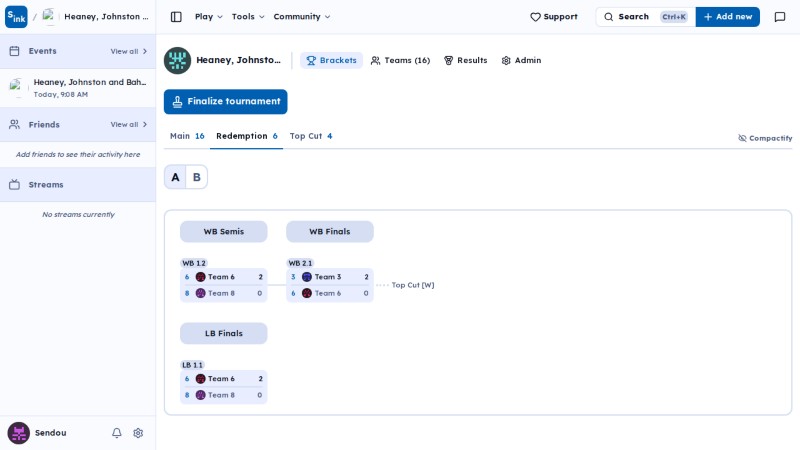Open the Tools dropdown menu

248,17
